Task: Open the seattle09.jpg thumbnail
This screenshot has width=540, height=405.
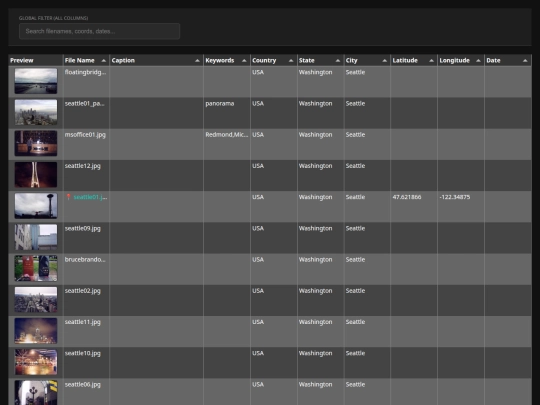Action: click(x=36, y=237)
